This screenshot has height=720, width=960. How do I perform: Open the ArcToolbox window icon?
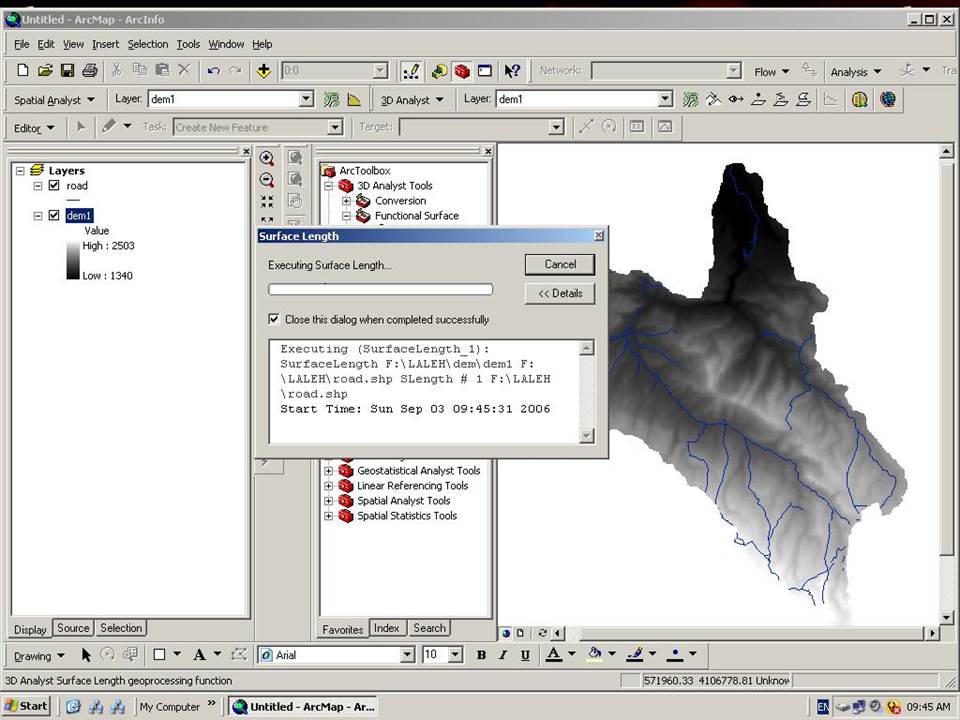point(462,70)
